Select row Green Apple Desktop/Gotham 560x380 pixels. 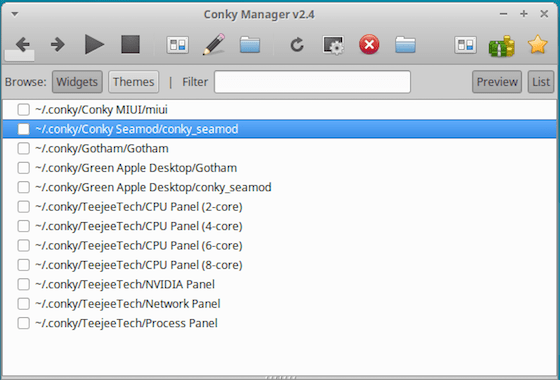280,168
